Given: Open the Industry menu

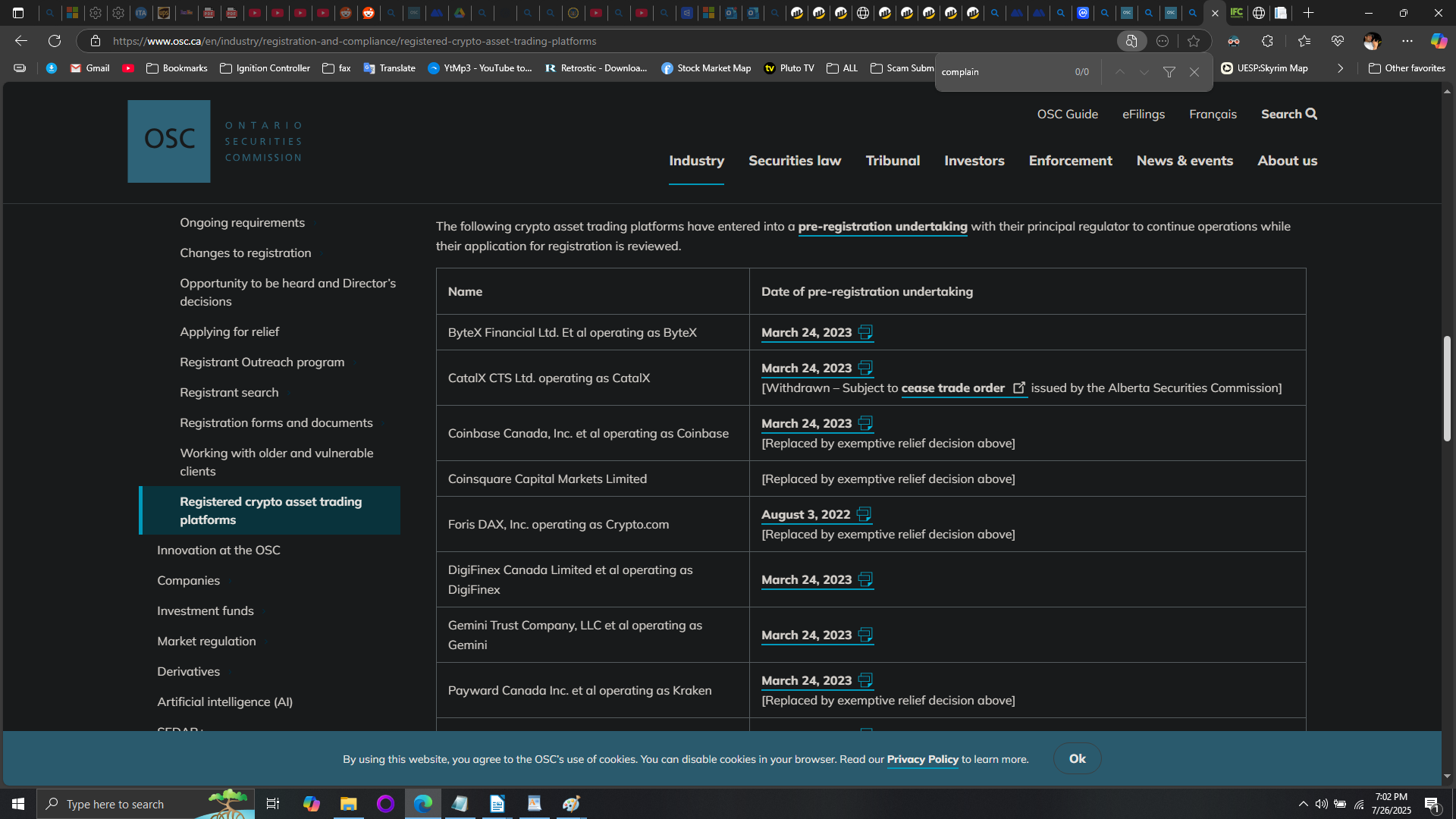Looking at the screenshot, I should coord(696,161).
